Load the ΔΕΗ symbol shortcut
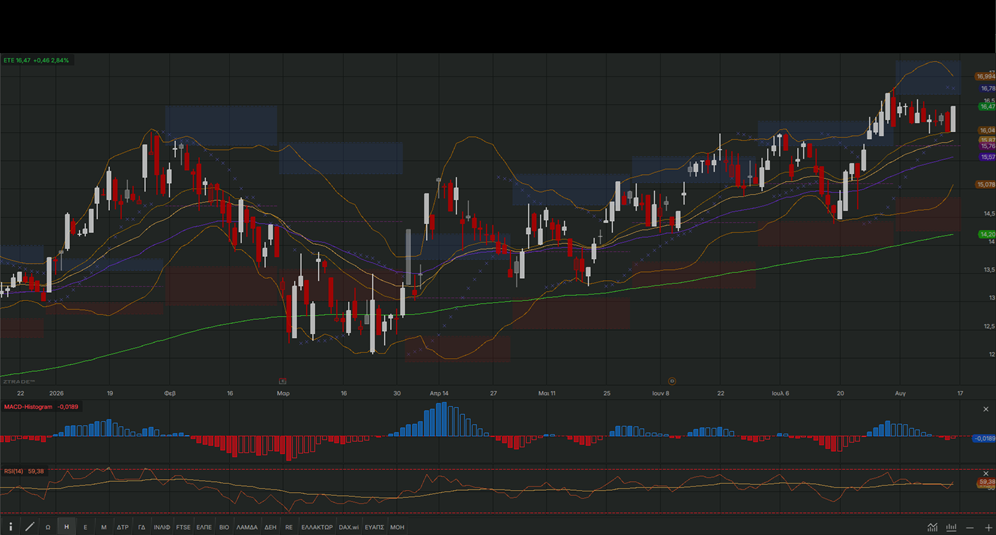996x535 pixels. point(271,527)
